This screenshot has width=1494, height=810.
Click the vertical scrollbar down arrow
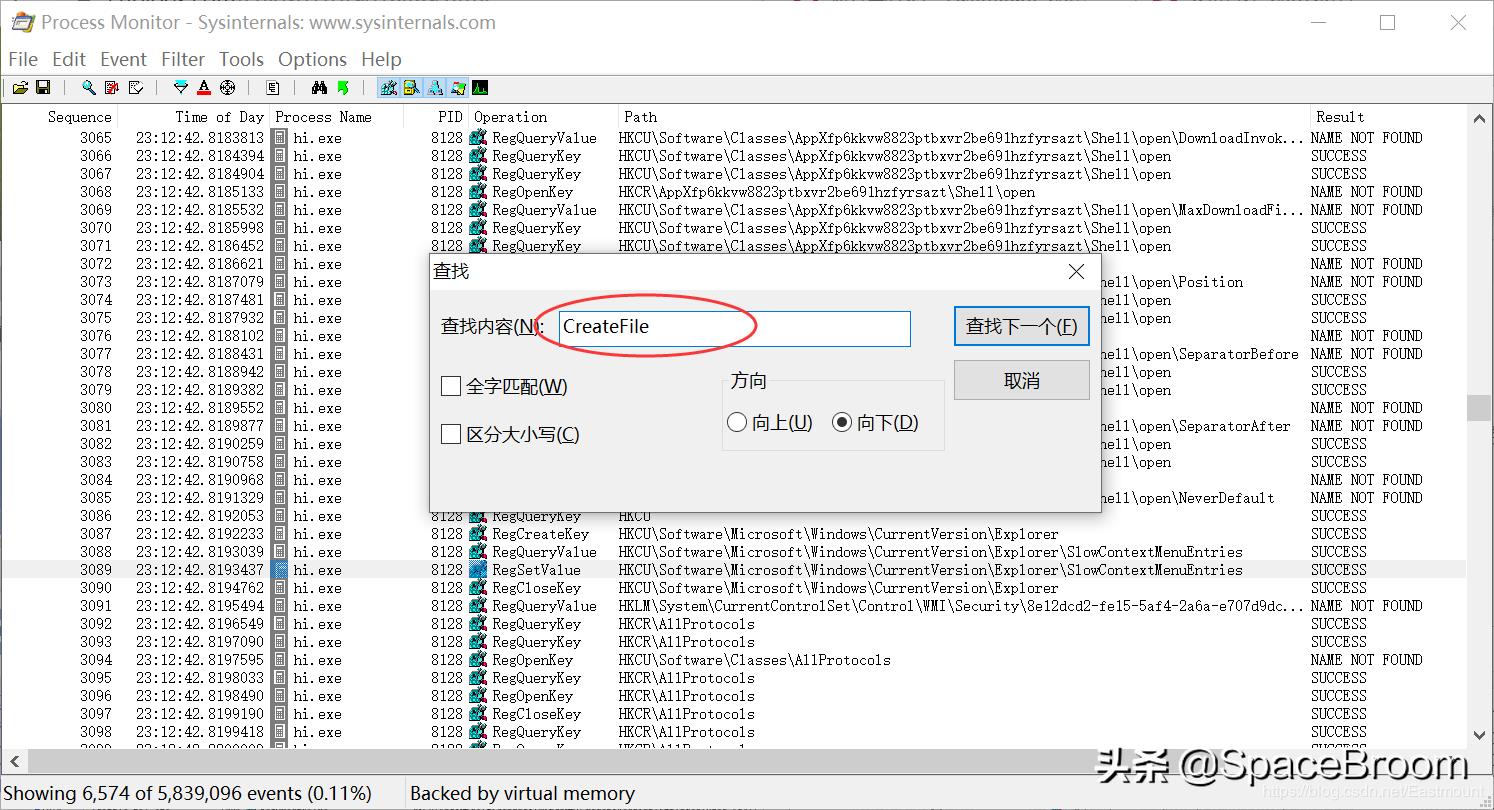tap(1479, 735)
